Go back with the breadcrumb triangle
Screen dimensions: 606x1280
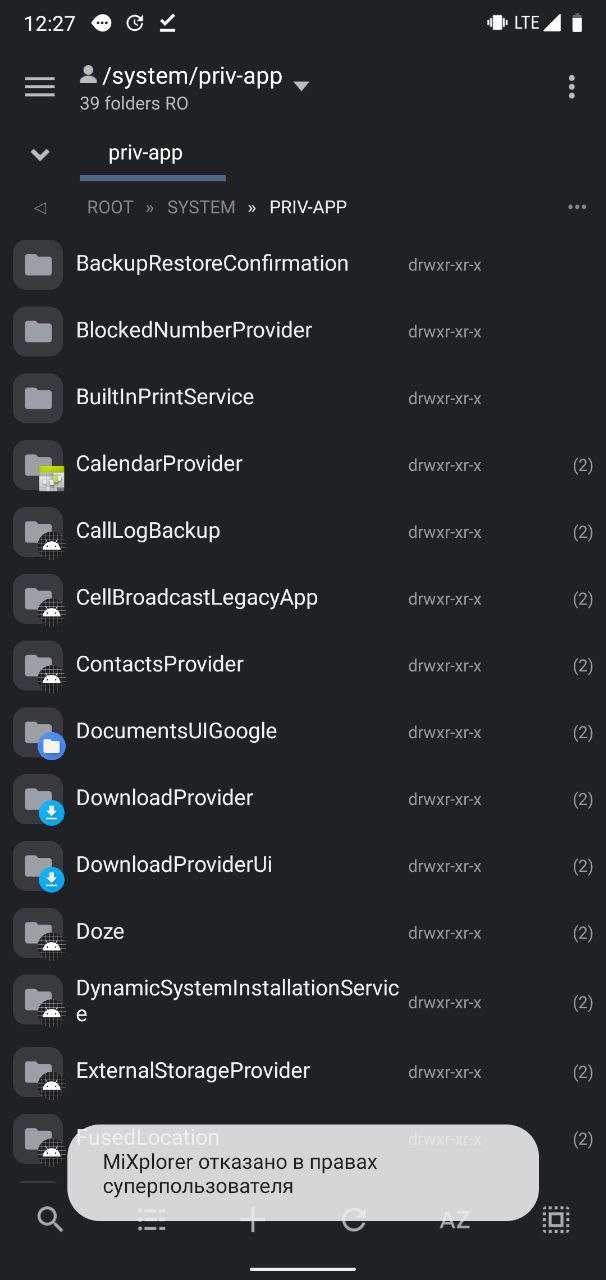coord(40,208)
